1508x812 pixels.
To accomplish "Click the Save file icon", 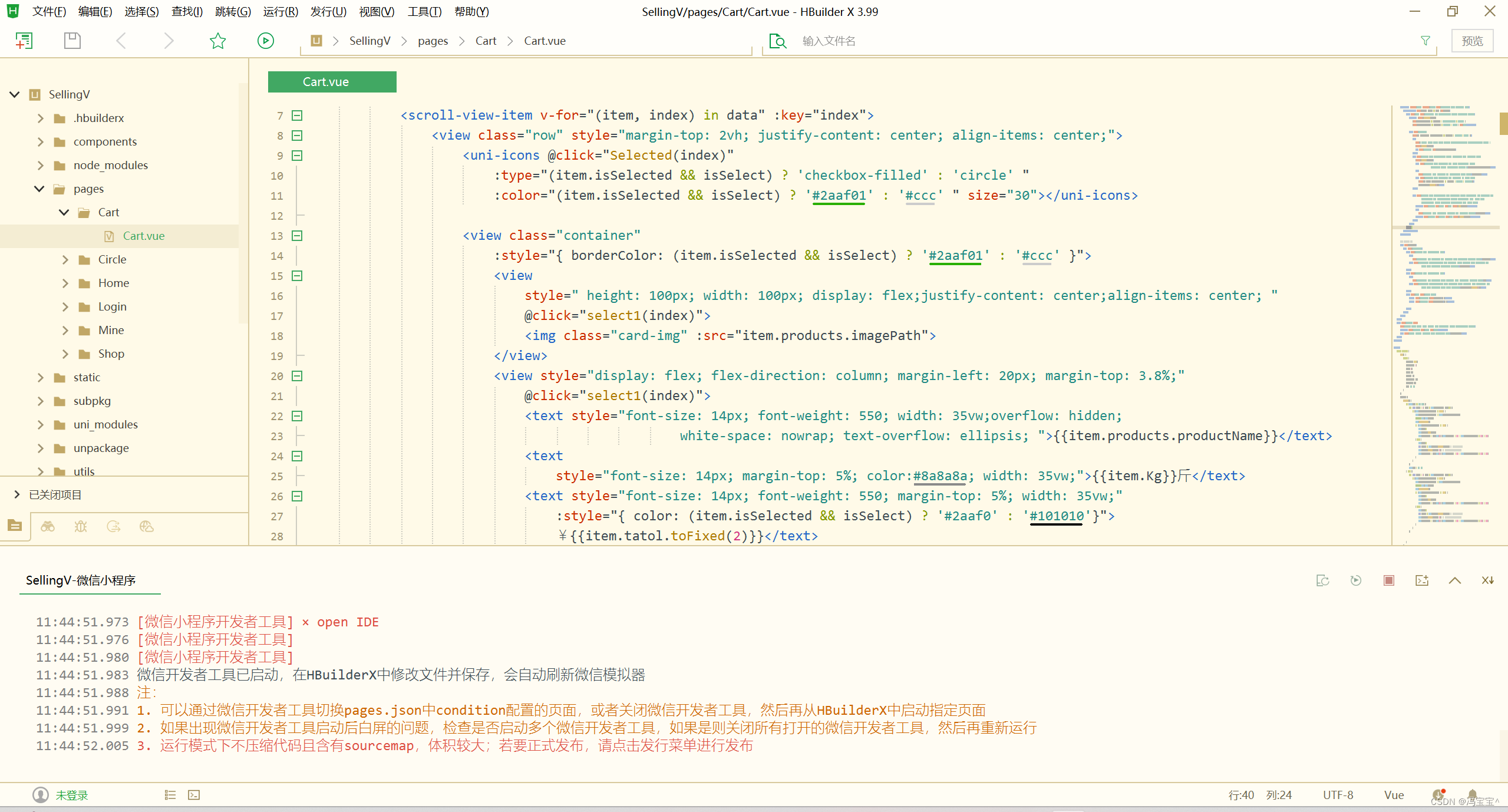I will coord(70,40).
